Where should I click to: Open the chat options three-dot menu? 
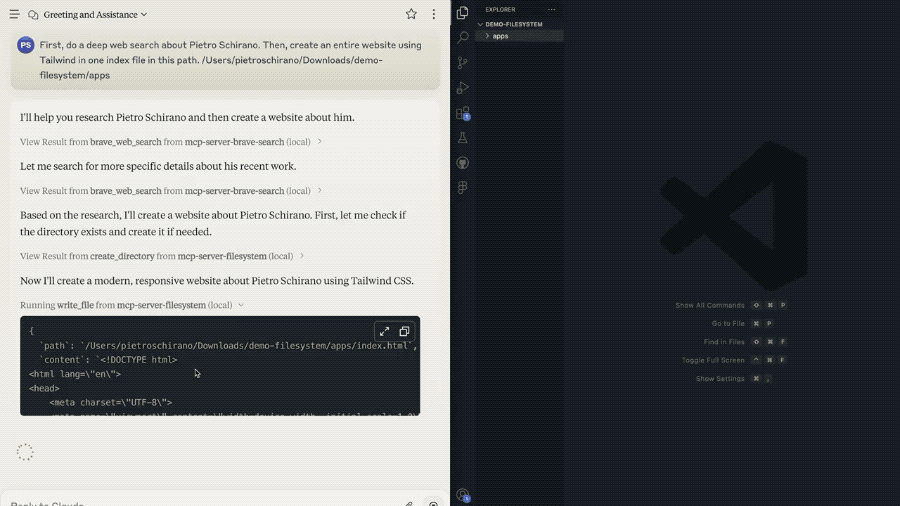pos(434,15)
